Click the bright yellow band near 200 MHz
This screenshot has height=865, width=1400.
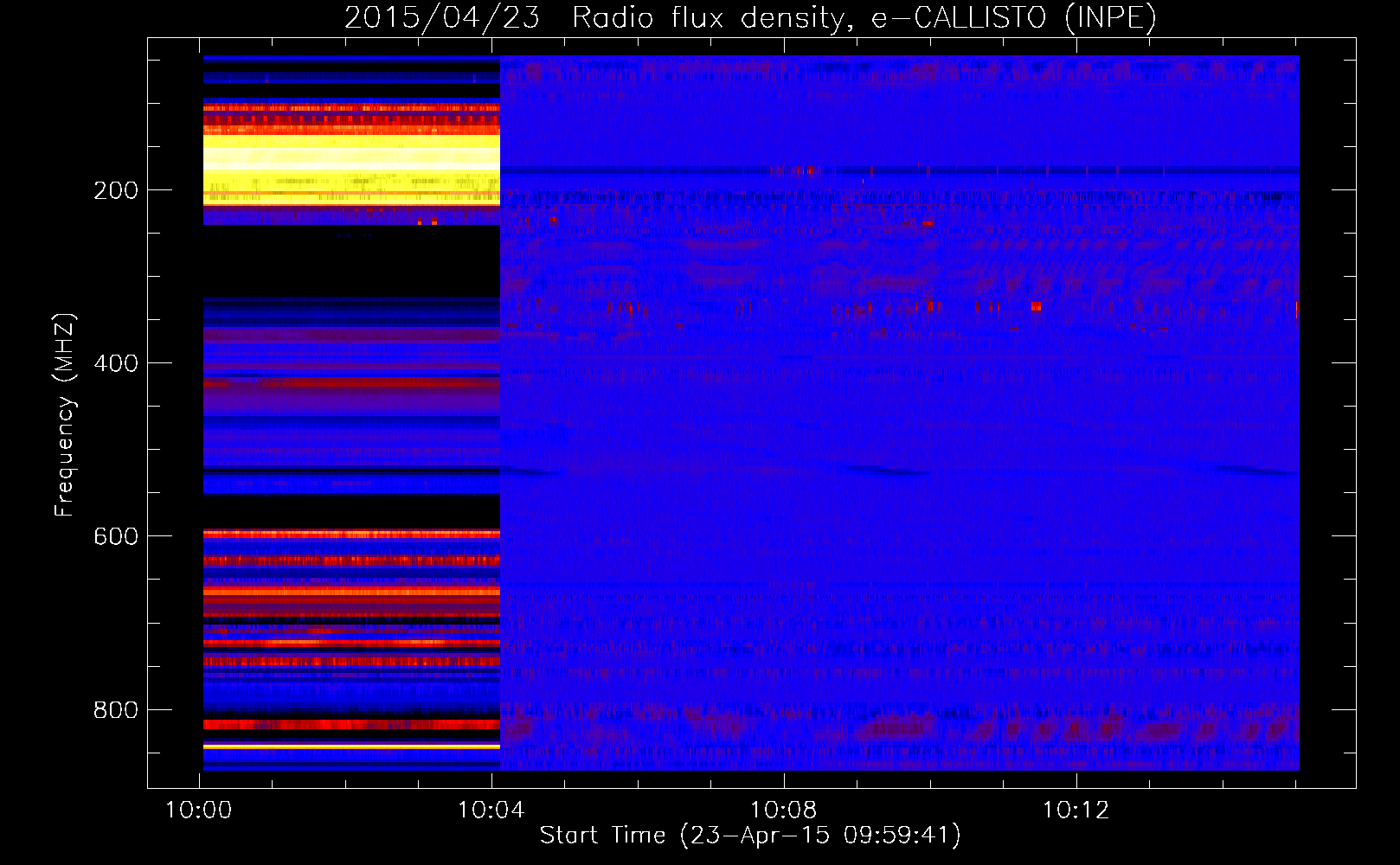click(351, 169)
